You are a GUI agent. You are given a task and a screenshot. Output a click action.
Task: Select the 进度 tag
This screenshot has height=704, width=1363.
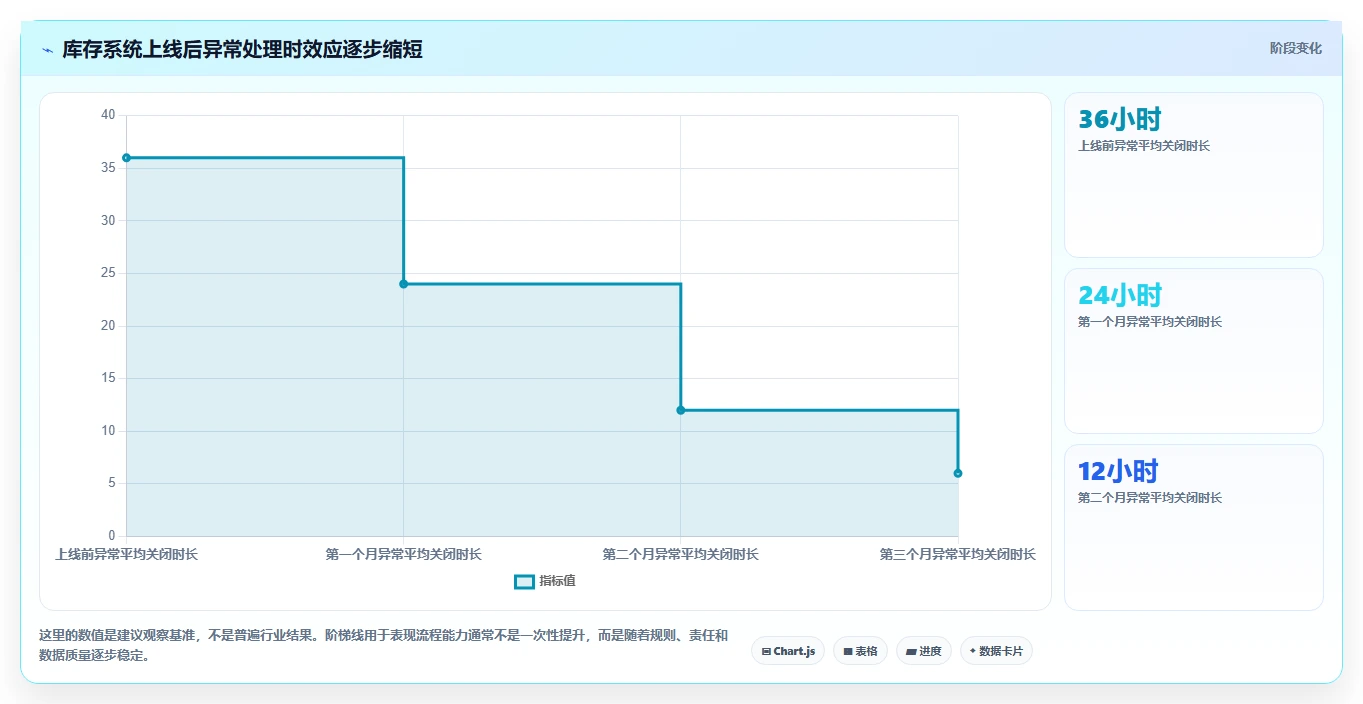(x=924, y=651)
